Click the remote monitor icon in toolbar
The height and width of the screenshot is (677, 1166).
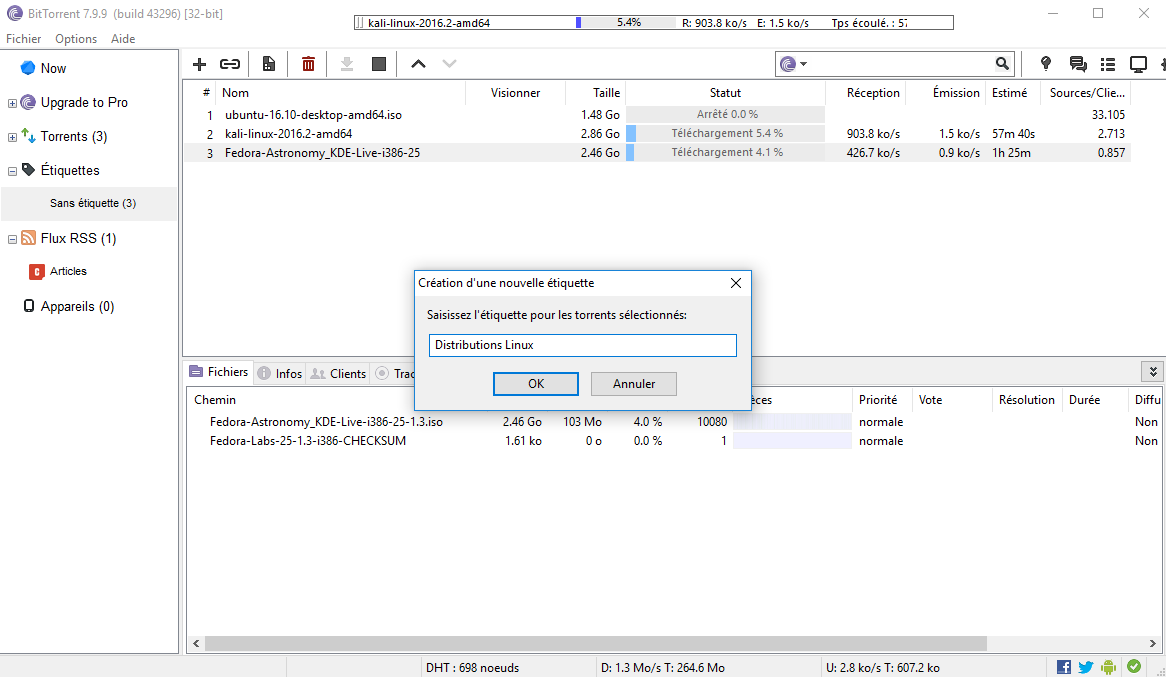pyautogui.click(x=1138, y=65)
